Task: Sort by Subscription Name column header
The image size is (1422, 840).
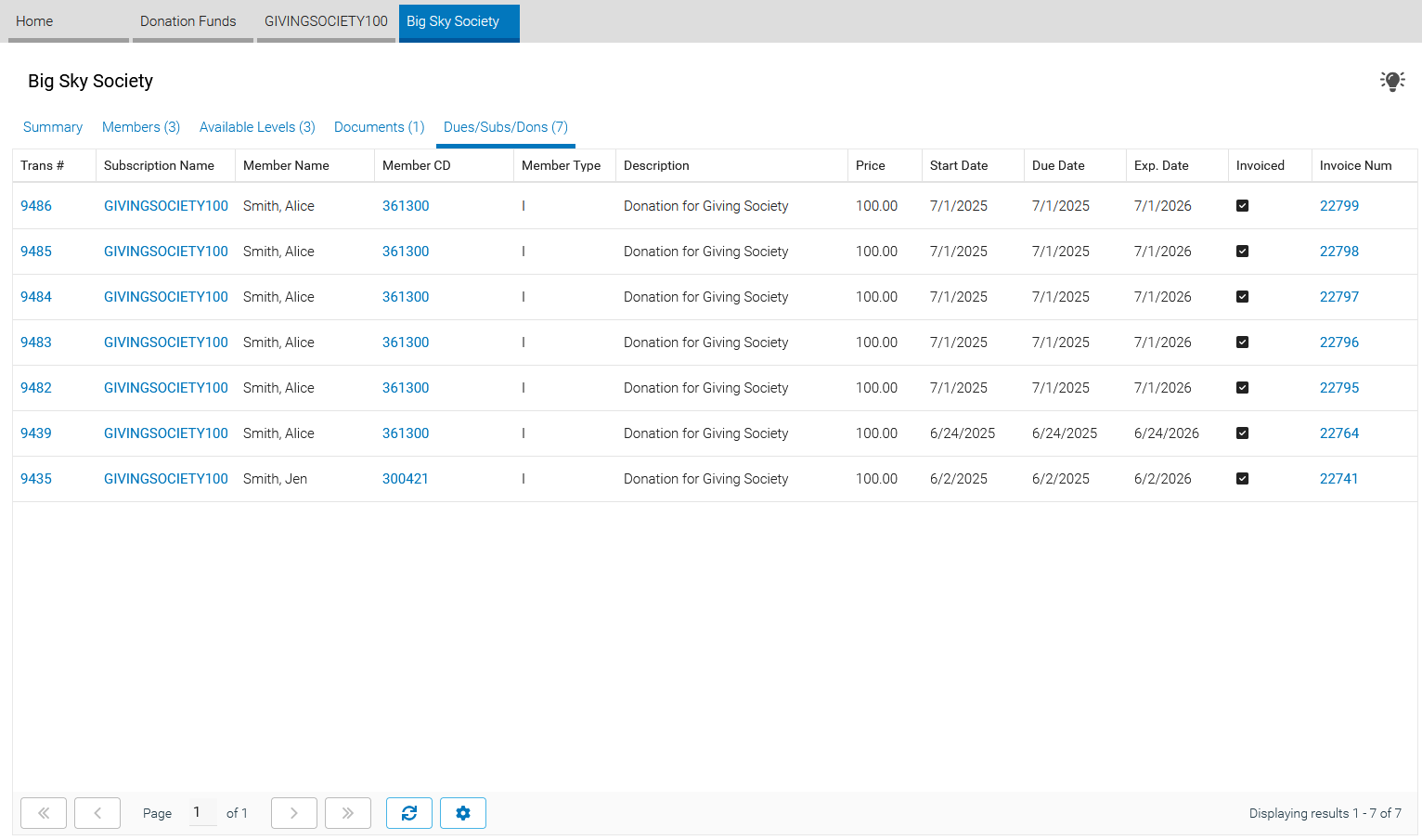Action: [x=165, y=165]
